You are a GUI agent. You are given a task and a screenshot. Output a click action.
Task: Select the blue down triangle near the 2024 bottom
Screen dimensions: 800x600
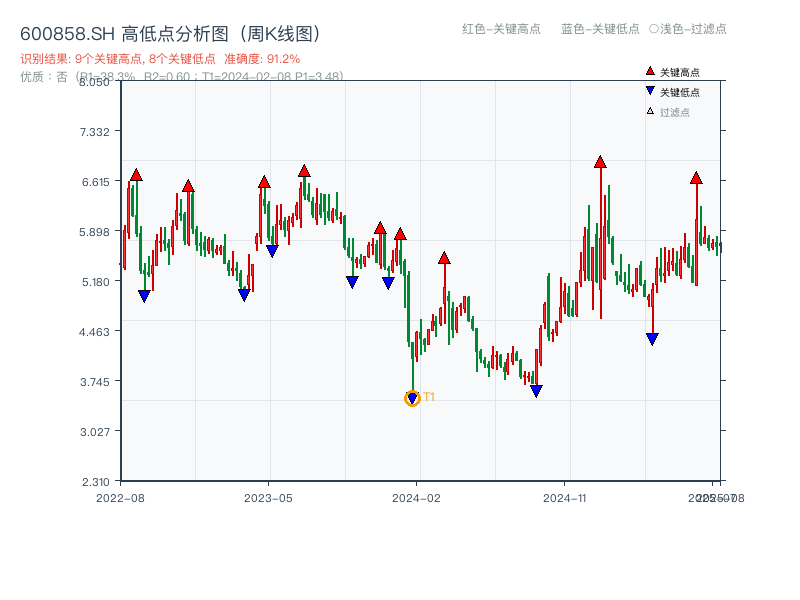pyautogui.click(x=537, y=388)
